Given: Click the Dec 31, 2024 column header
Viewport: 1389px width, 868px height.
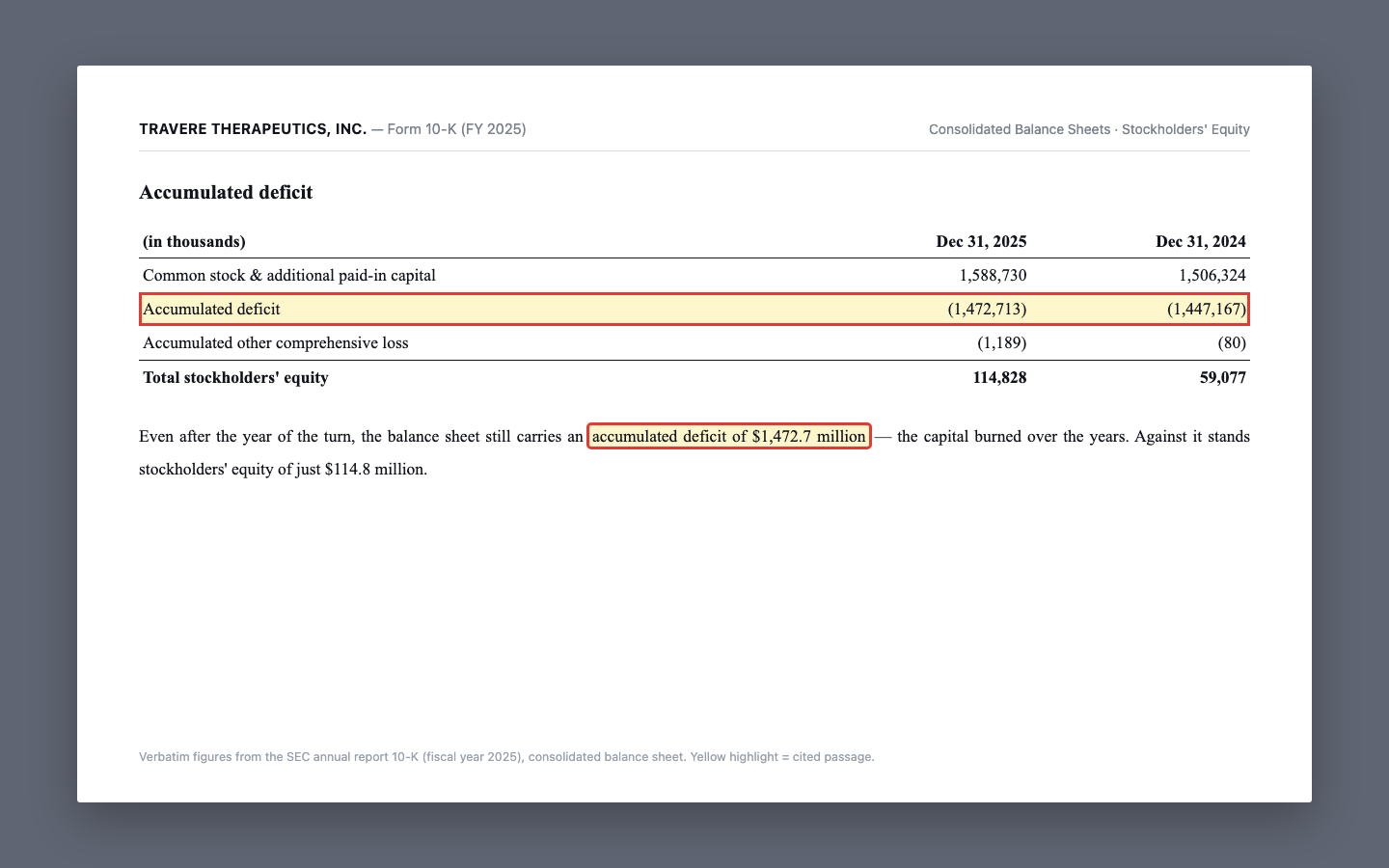Looking at the screenshot, I should [1201, 242].
